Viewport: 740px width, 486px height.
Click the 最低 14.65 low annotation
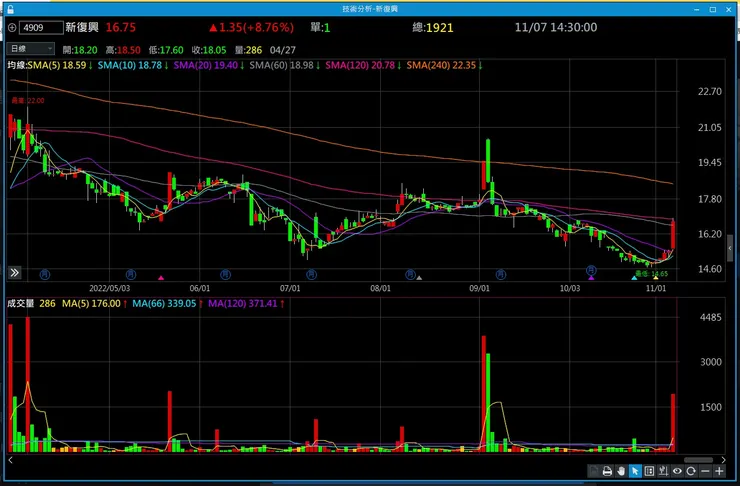651,274
